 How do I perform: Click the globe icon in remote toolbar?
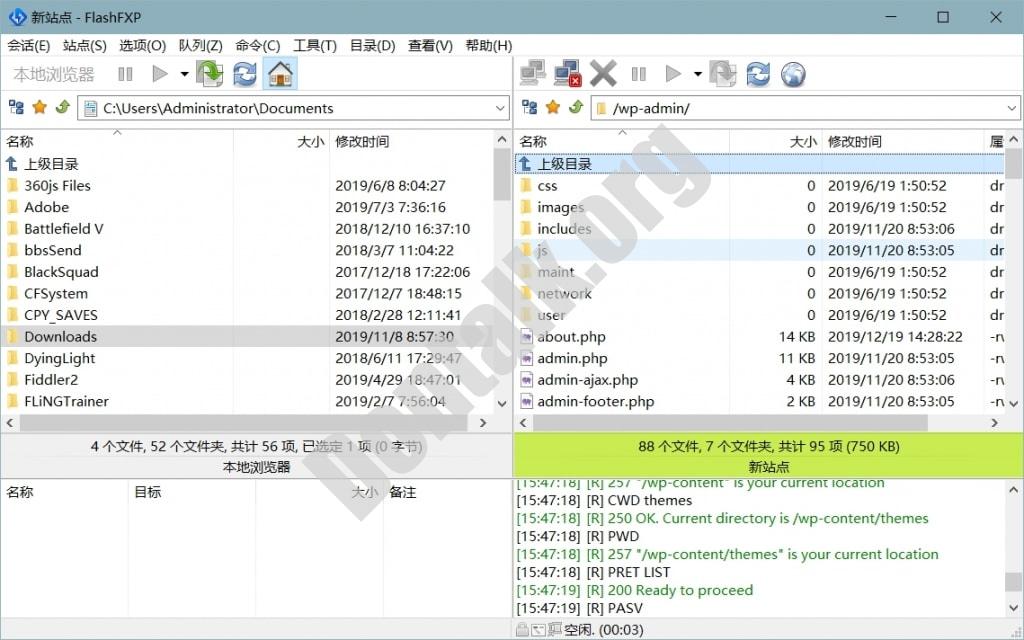pos(793,74)
